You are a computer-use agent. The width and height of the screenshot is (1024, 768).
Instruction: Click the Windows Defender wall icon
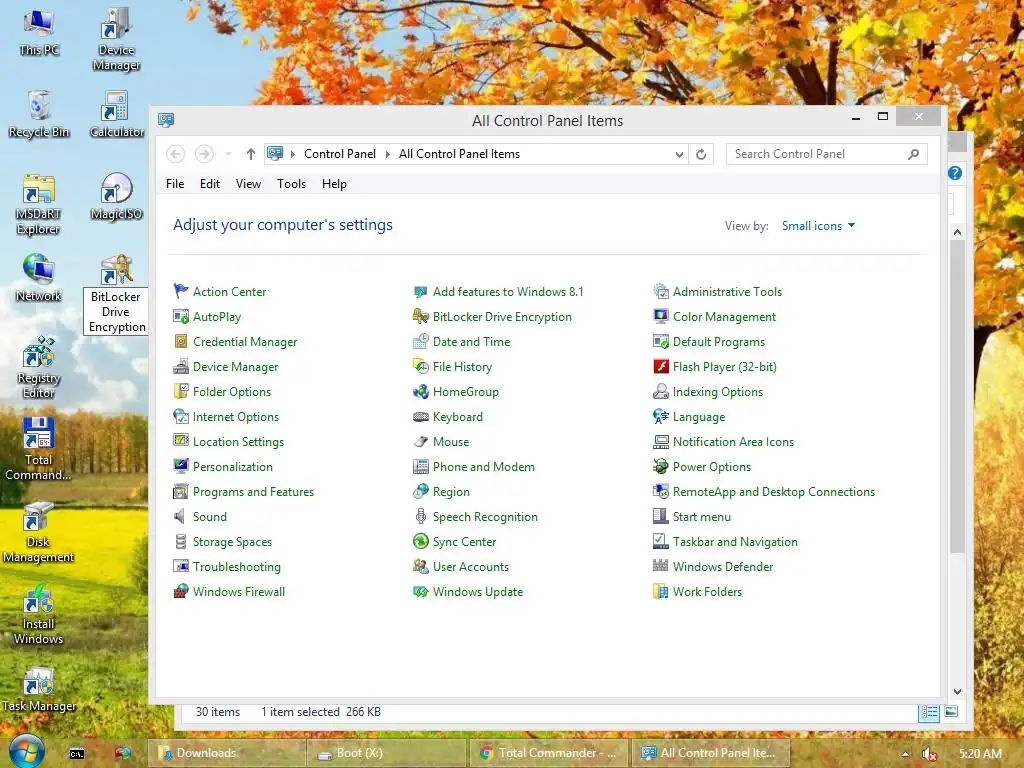pos(661,566)
